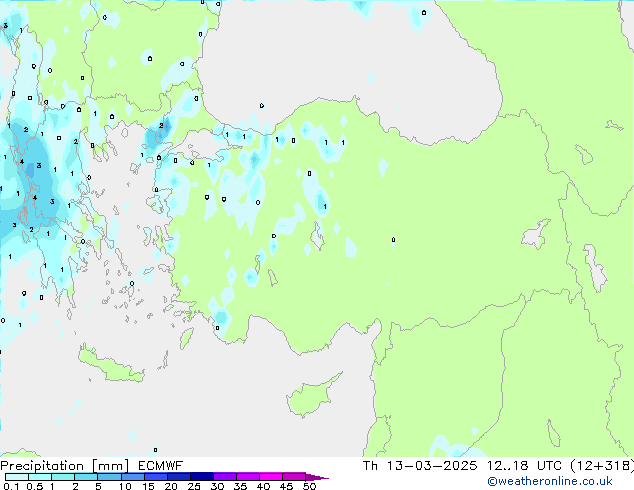Screen dimensions: 634x490
Task: Click the 0.5–1 mm legend color box
Action: click(40, 477)
